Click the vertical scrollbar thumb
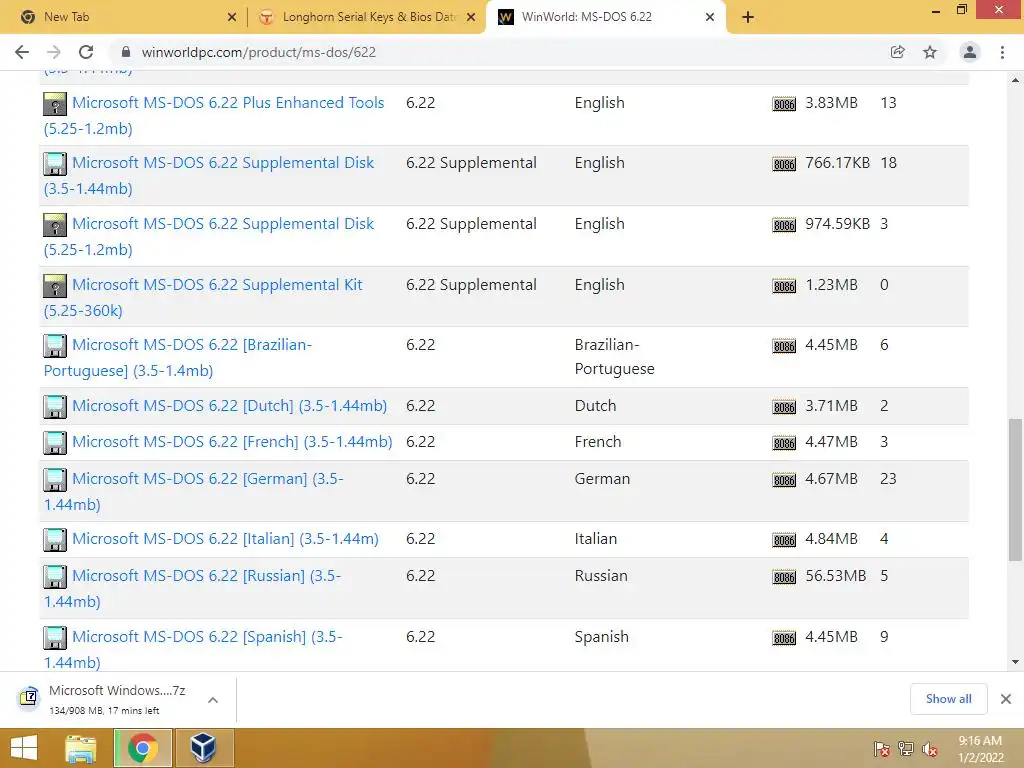This screenshot has width=1024, height=768. [1015, 490]
